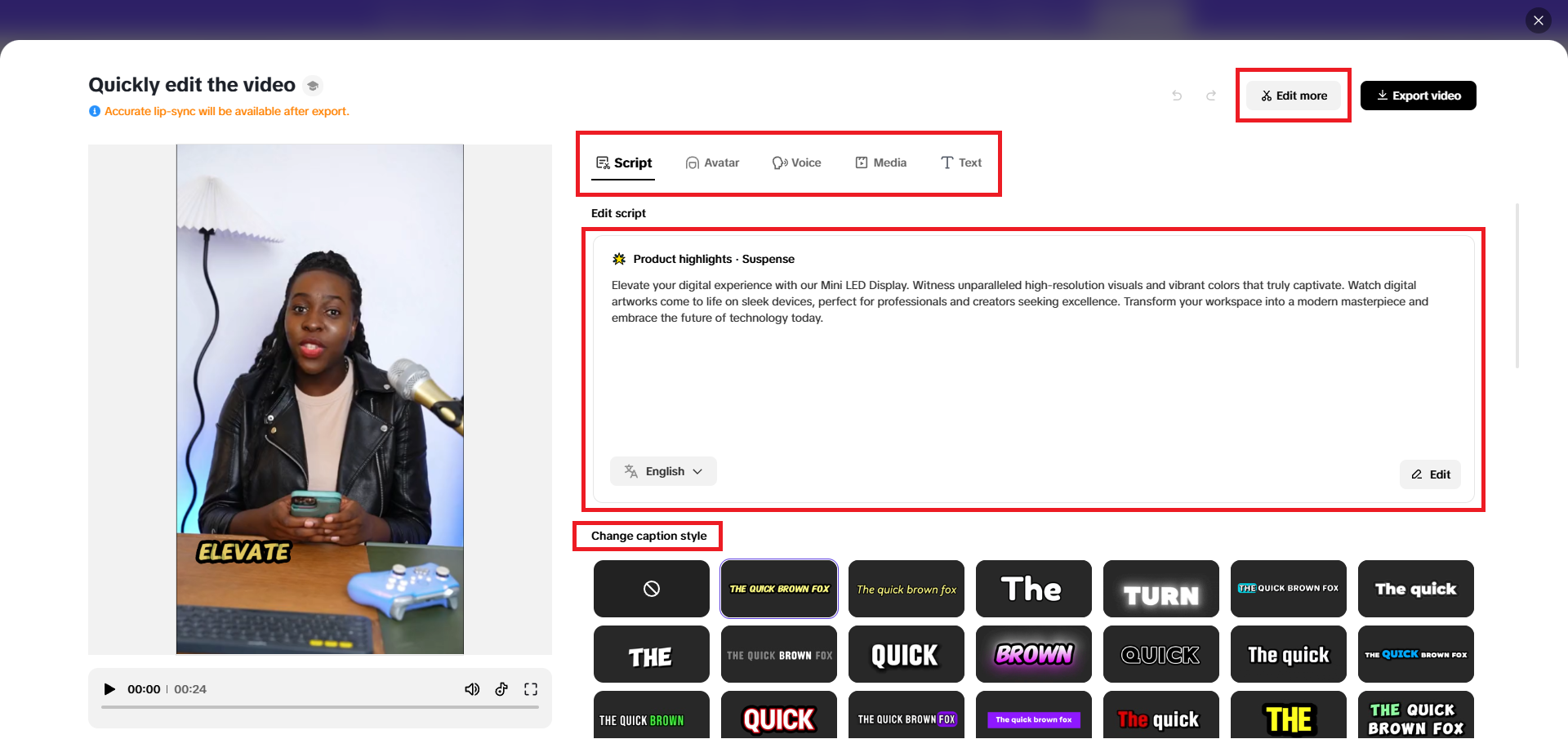Choose the caption with red 'The' word
Image resolution: width=1568 pixels, height=748 pixels.
coord(1161,716)
